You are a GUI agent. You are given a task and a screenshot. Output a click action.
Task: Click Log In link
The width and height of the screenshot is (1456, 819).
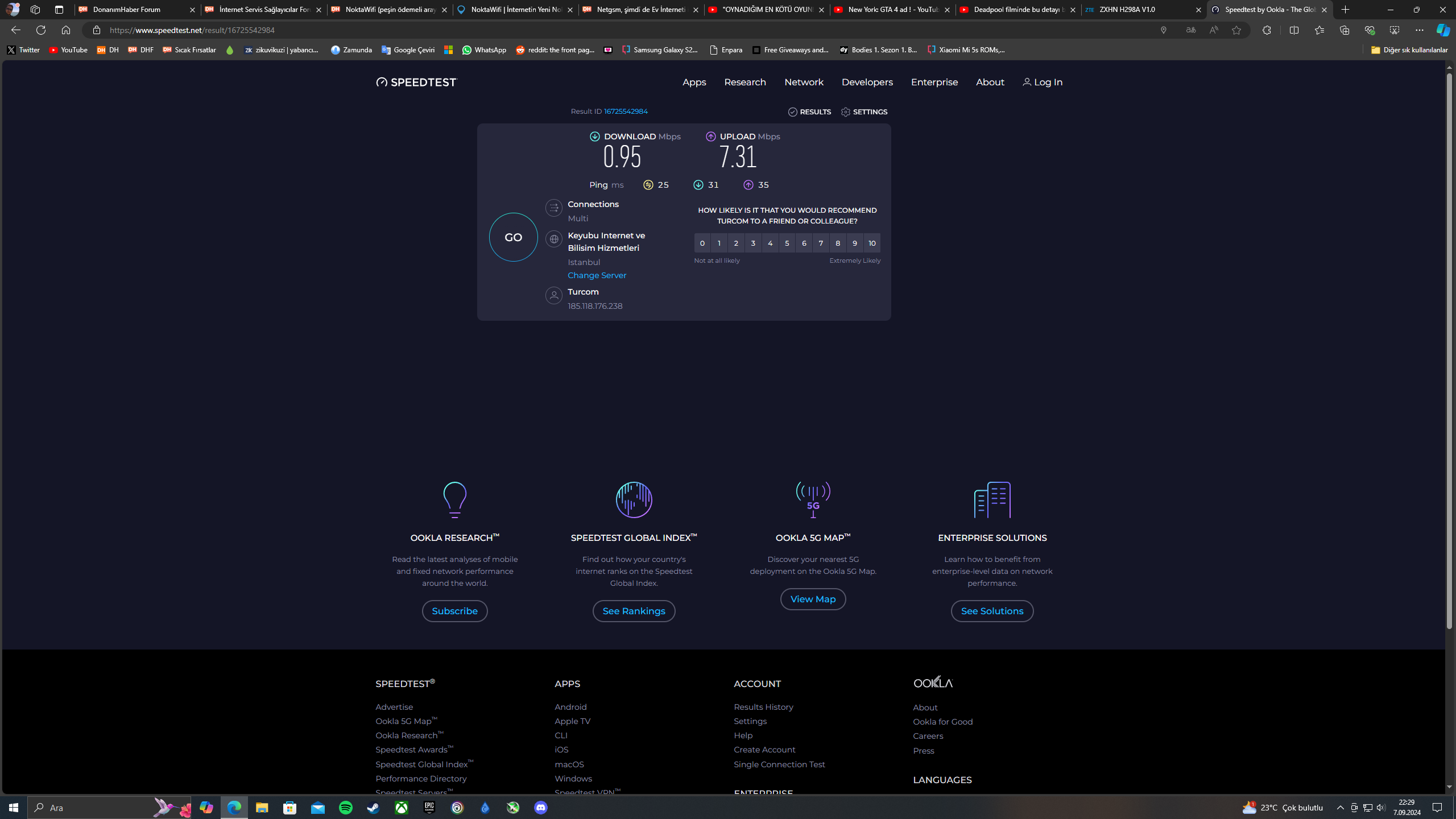1042,82
